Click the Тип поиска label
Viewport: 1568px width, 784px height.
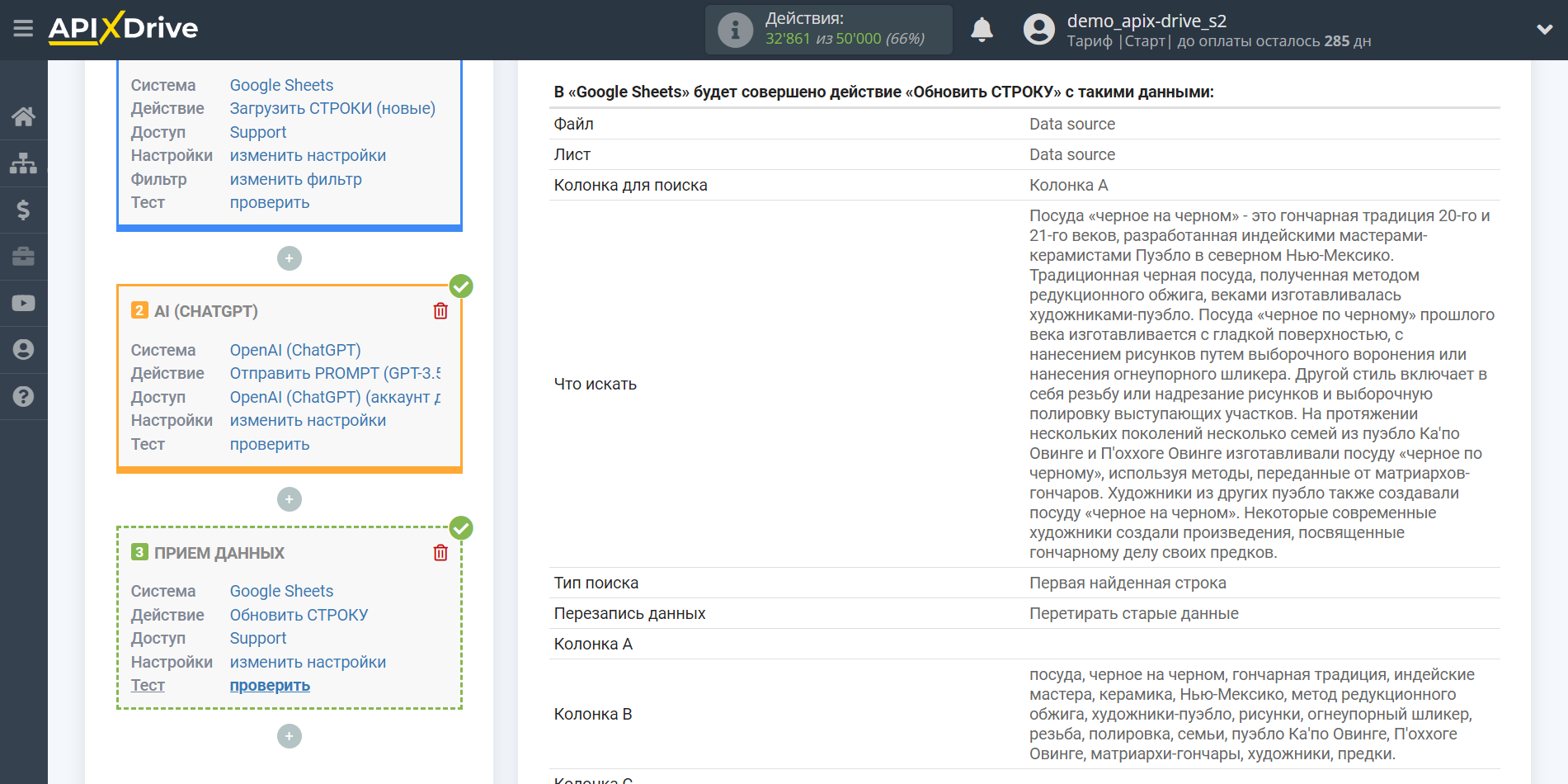(x=596, y=583)
